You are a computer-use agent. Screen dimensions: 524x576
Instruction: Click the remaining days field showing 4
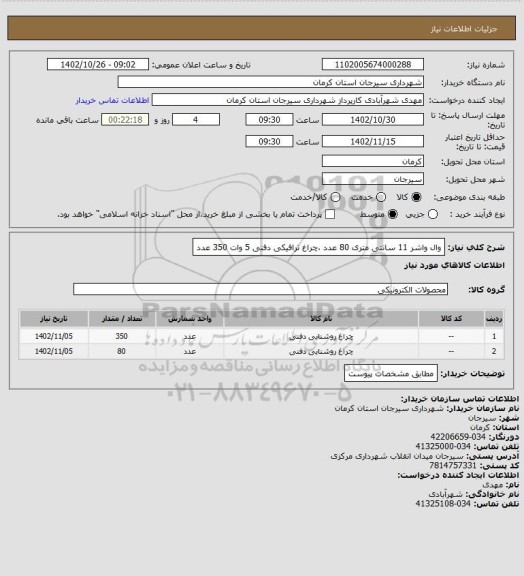click(196, 120)
